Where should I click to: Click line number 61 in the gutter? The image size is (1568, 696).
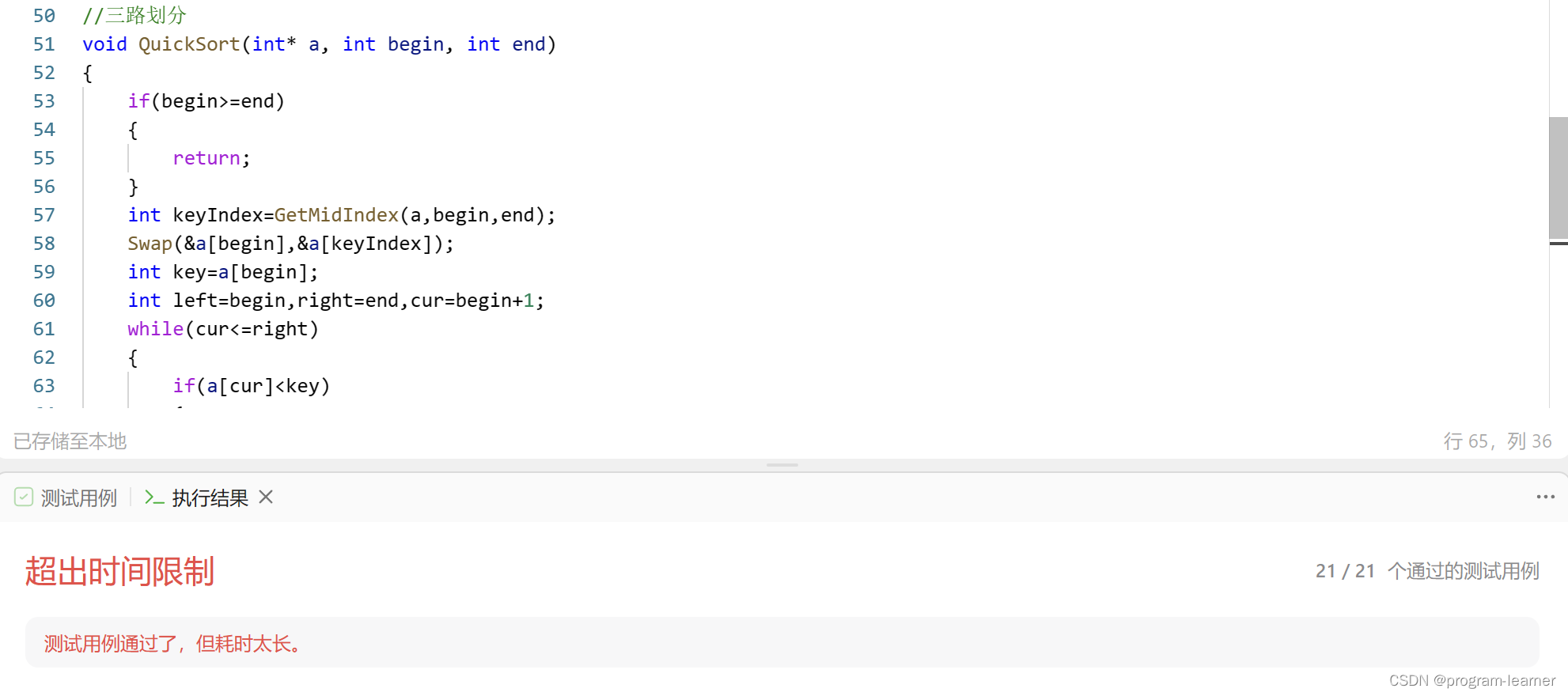pos(44,329)
